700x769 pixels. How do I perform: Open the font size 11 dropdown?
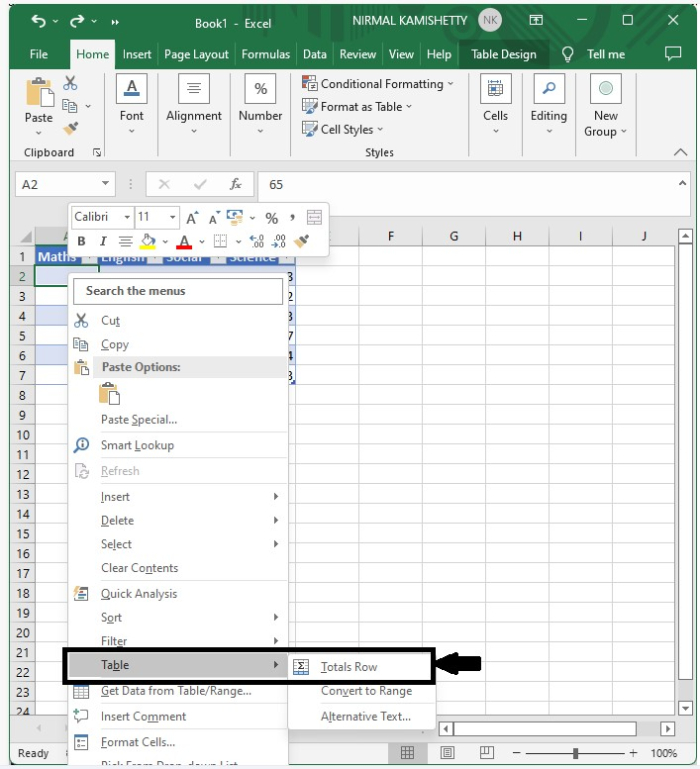173,217
